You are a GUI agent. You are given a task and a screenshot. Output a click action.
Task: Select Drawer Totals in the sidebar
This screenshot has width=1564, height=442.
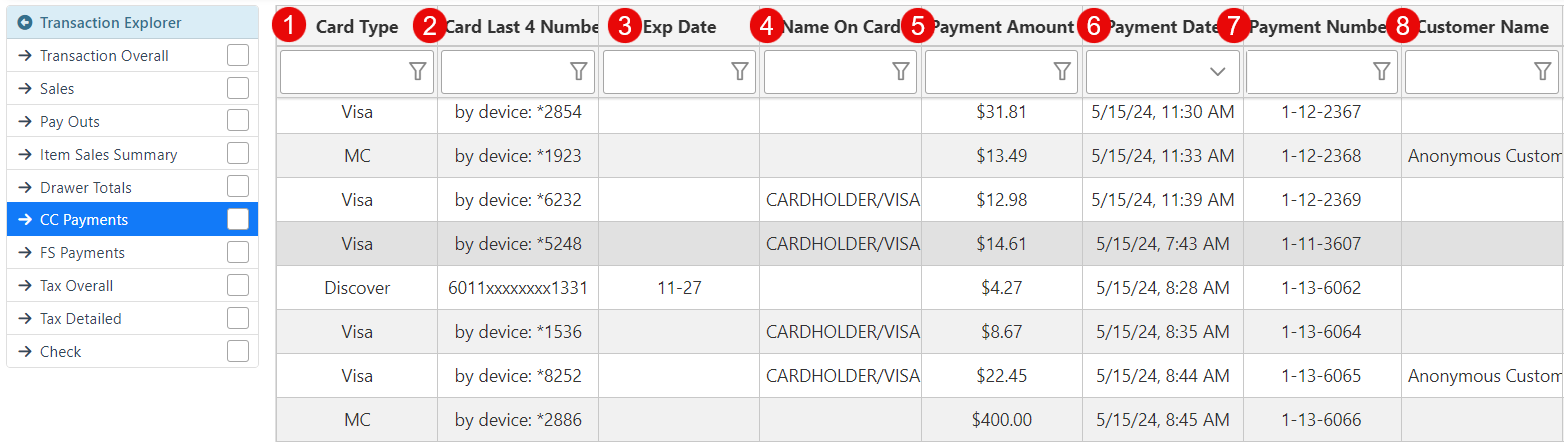pyautogui.click(x=85, y=188)
